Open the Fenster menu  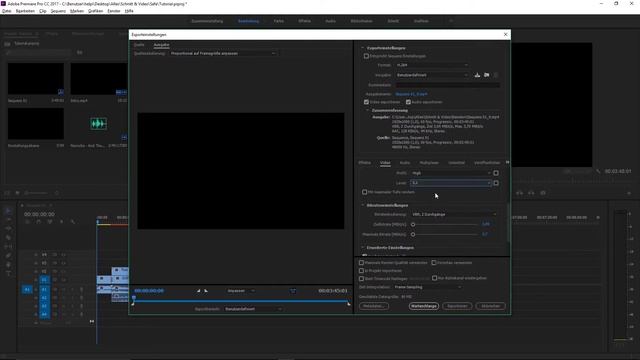point(113,11)
